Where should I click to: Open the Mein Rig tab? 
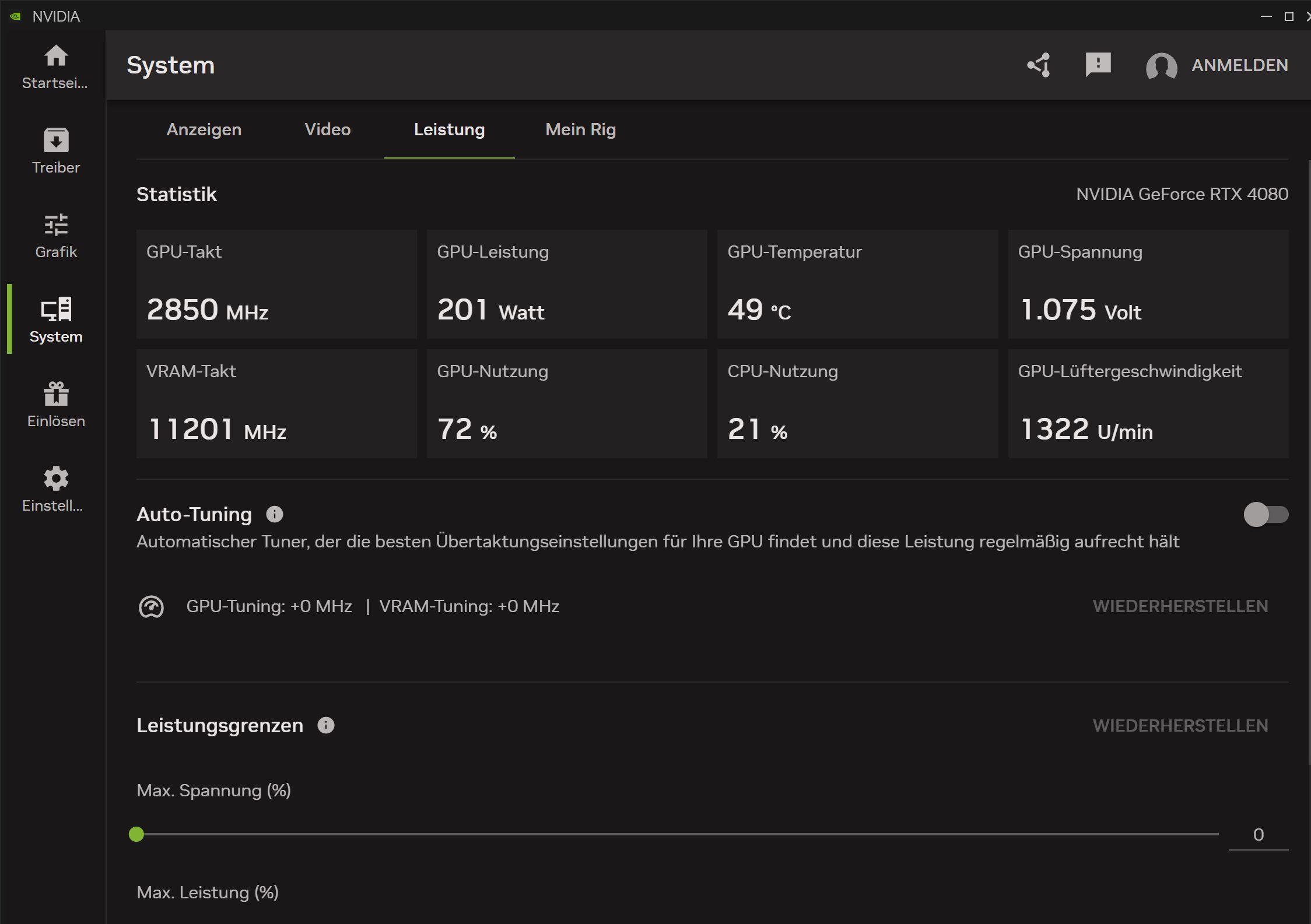(580, 129)
